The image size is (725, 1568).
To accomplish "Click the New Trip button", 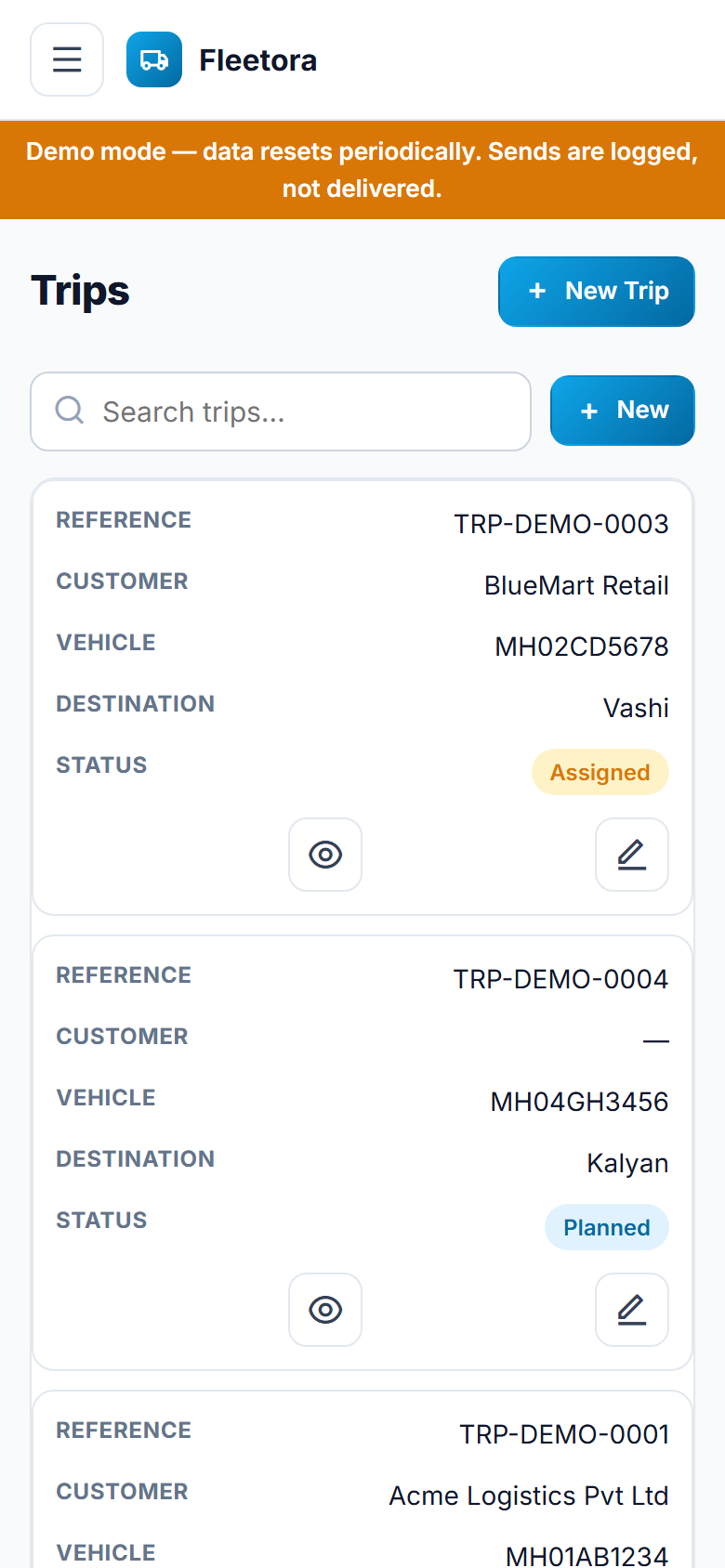I will click(x=597, y=292).
